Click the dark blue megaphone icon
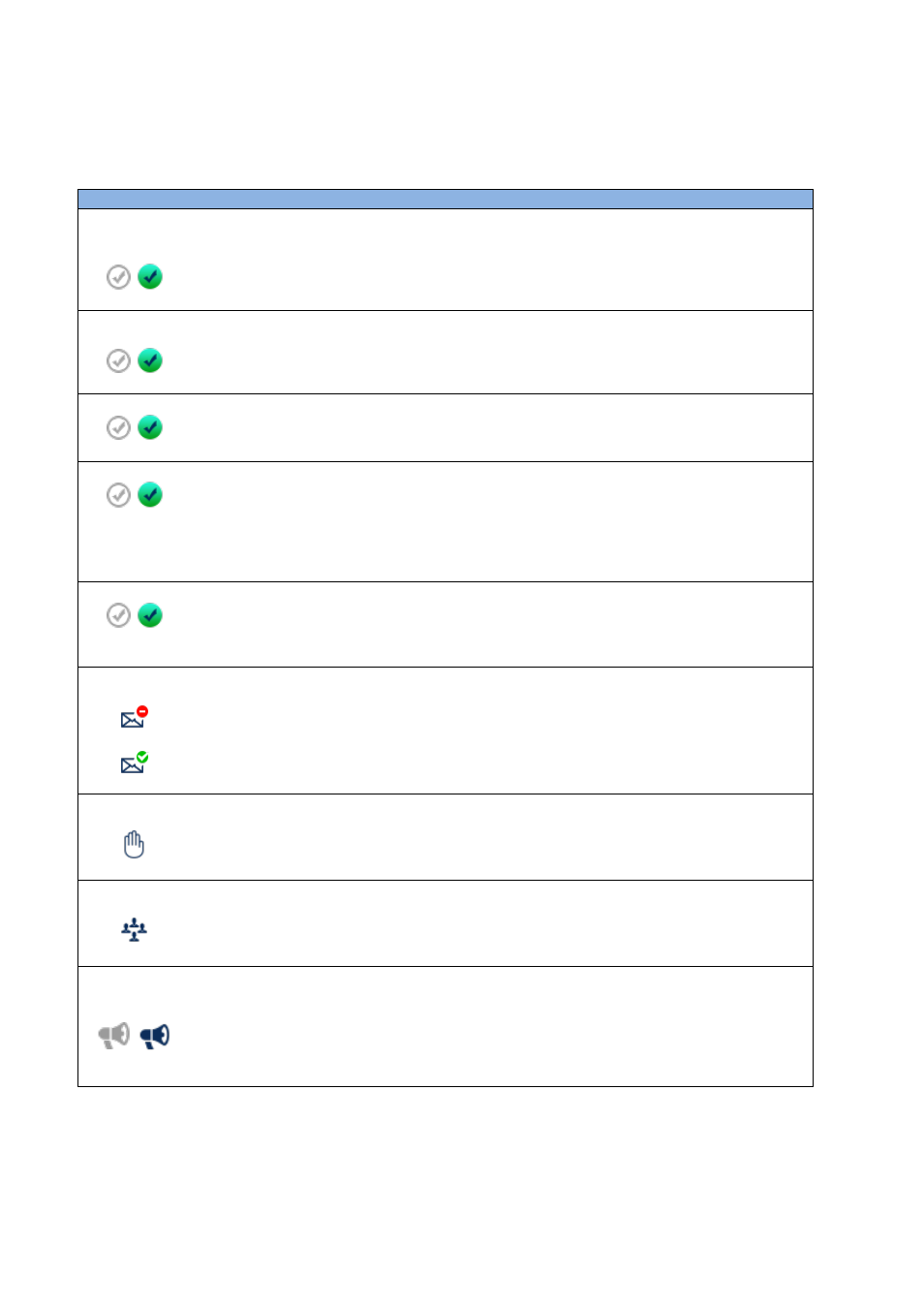Screen dimensions: 924x1308 [155, 1036]
